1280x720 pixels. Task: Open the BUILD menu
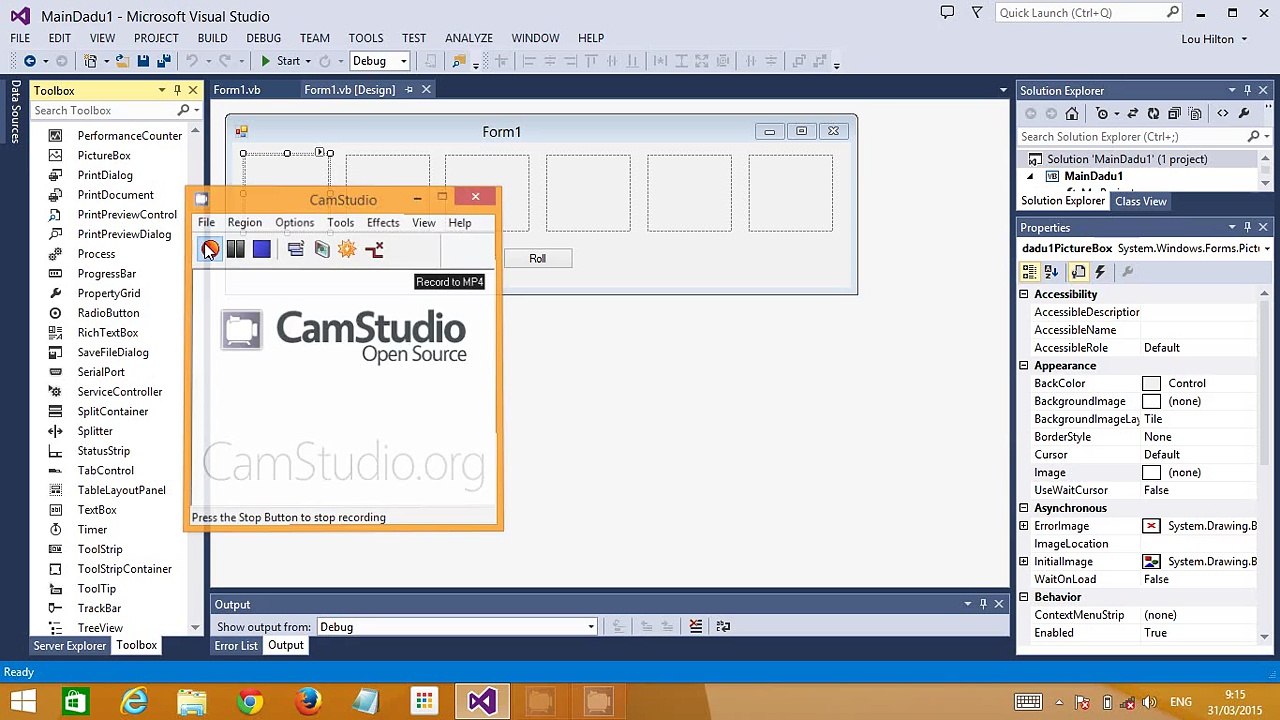[x=212, y=38]
